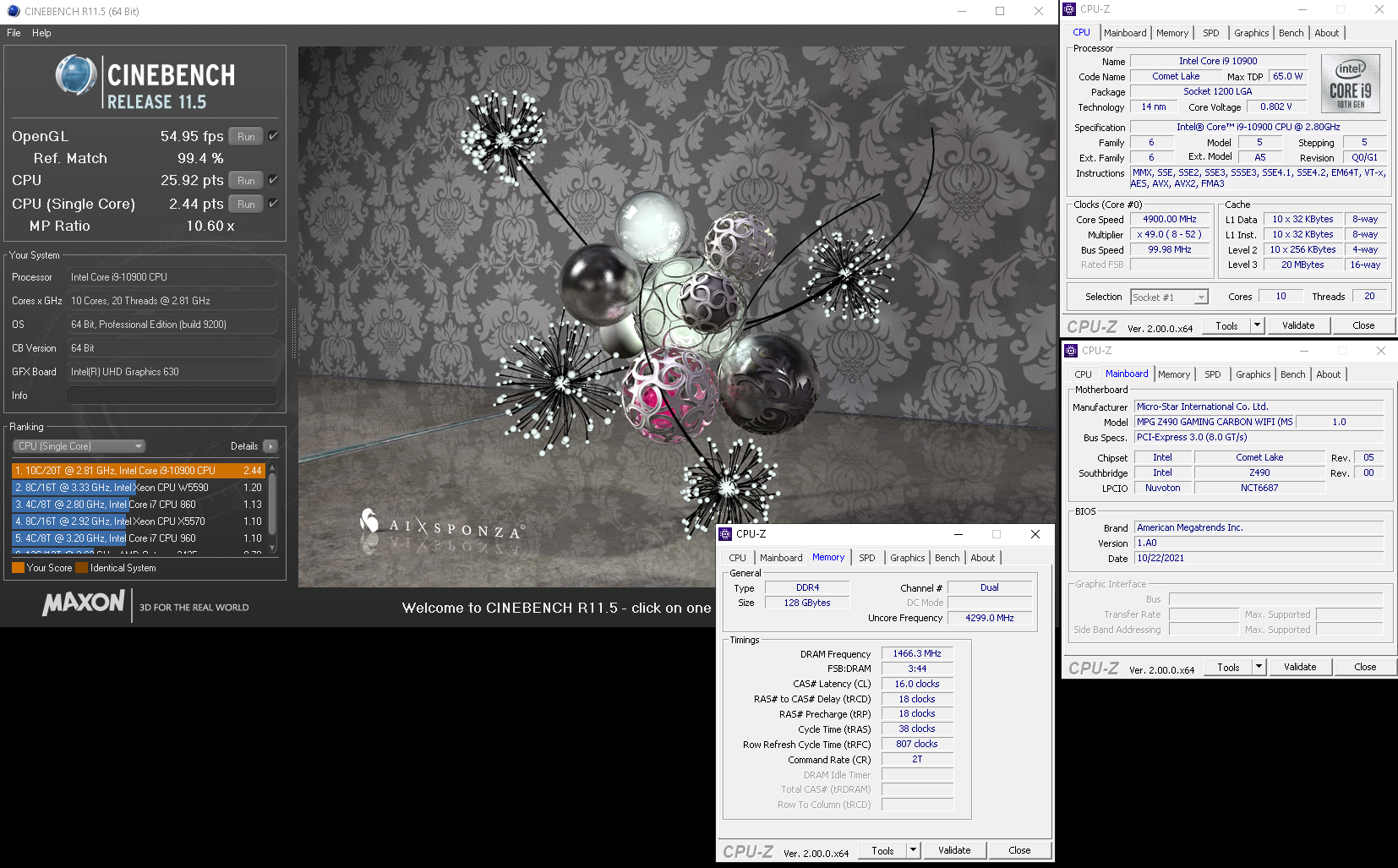Image resolution: width=1398 pixels, height=868 pixels.
Task: Click the CPU-Z icon of the Mainboard window
Action: tap(1071, 351)
